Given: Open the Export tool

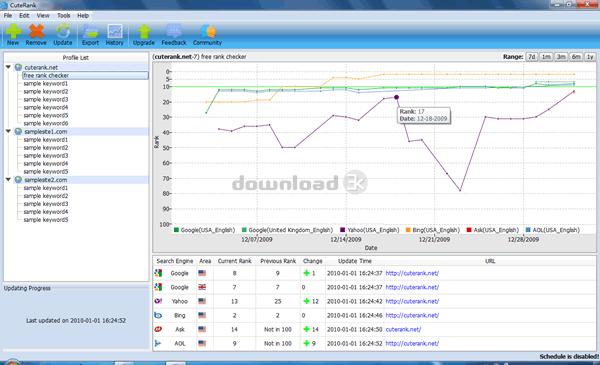Looking at the screenshot, I should coord(90,34).
